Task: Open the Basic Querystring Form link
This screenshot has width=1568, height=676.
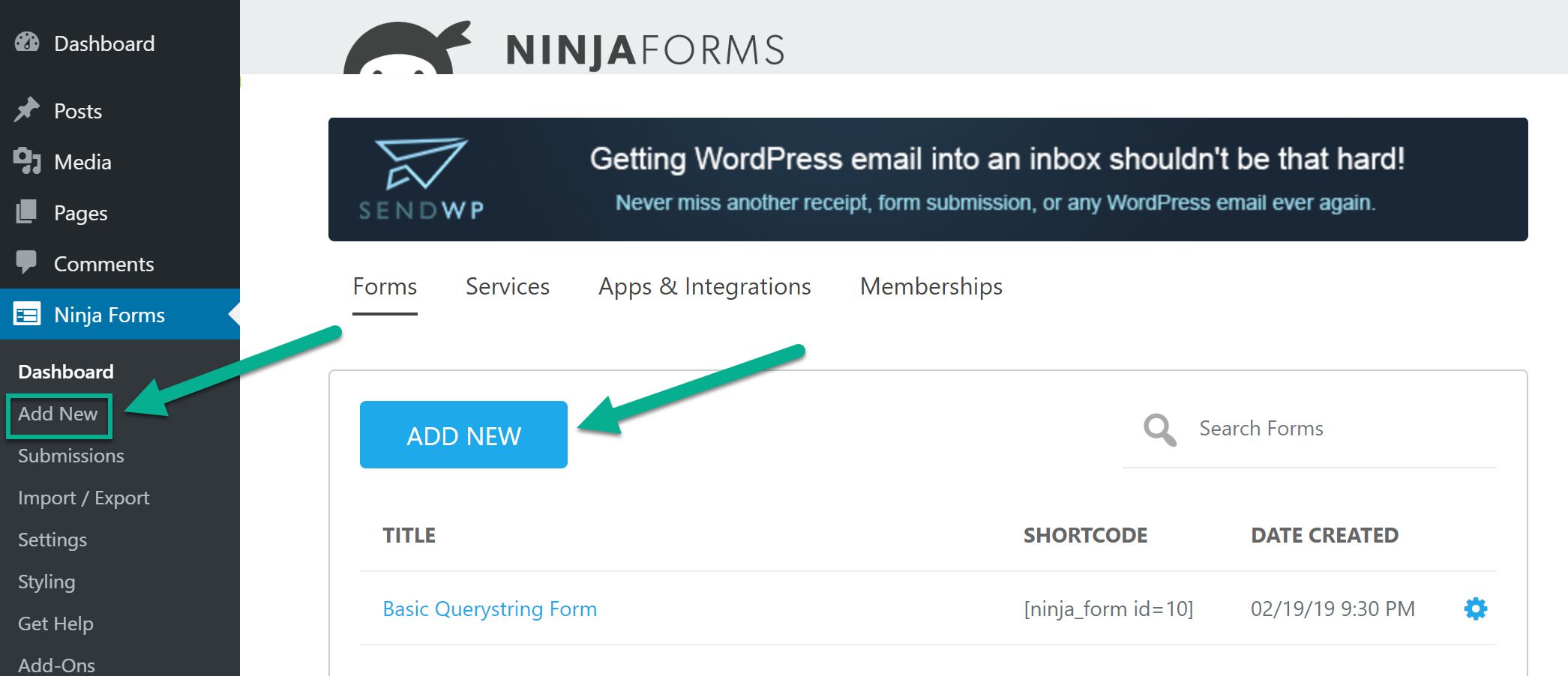Action: pyautogui.click(x=490, y=609)
